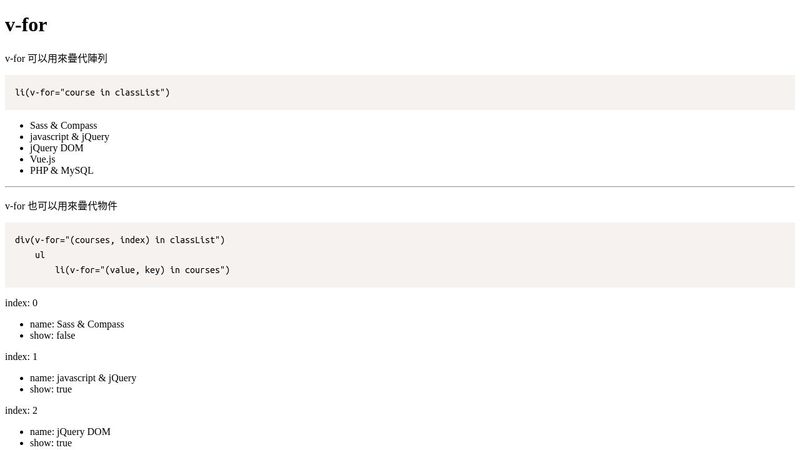Viewport: 800px width, 450px height.
Task: Click the "index: 1" label
Action: tap(21, 357)
